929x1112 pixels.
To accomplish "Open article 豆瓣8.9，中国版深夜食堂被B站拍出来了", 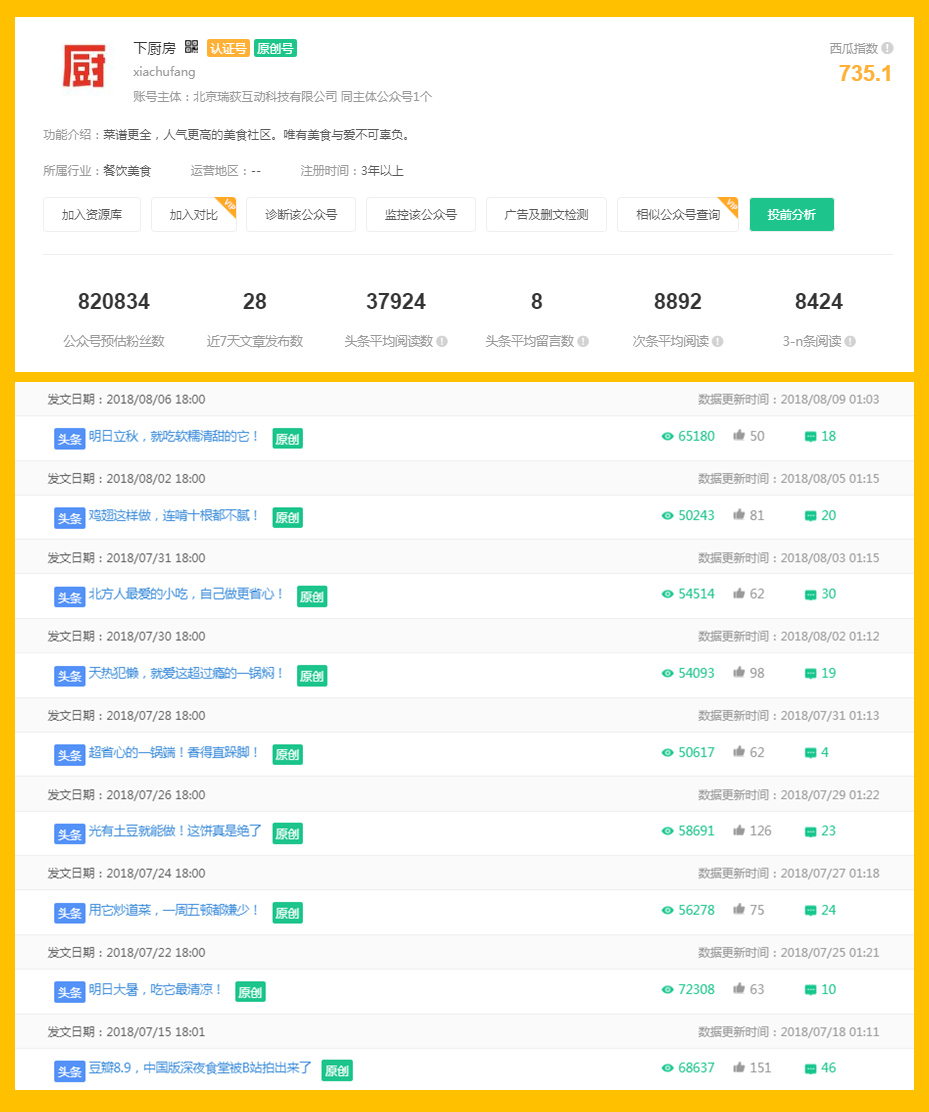I will pyautogui.click(x=200, y=1068).
